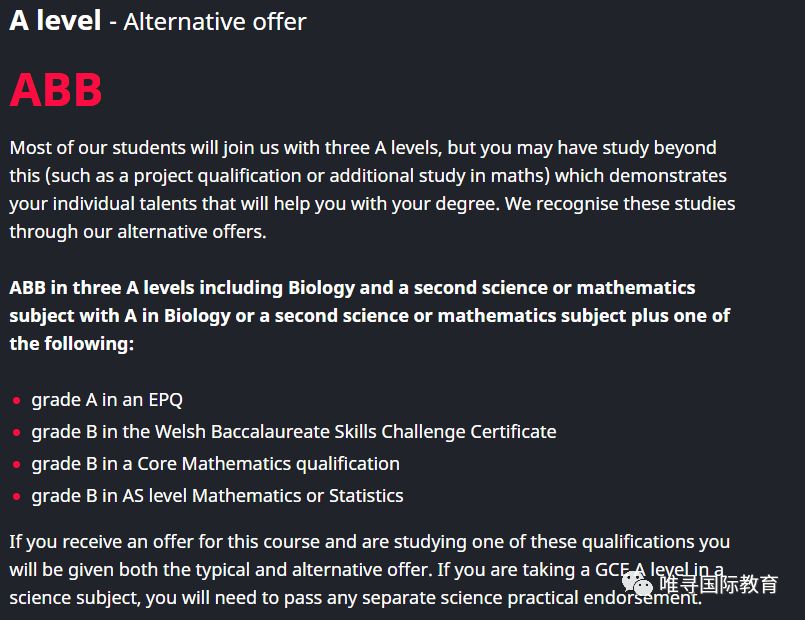Click the red ABB grade heading

[x=56, y=90]
